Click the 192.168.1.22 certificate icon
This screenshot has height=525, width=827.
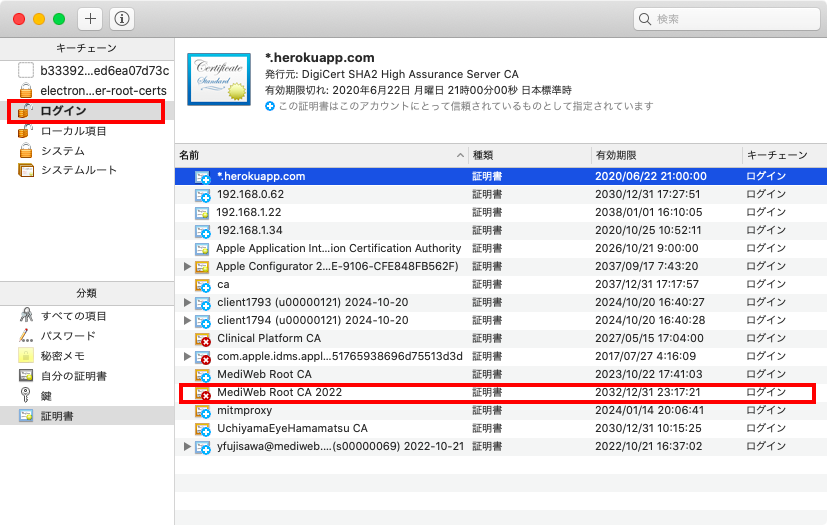tap(202, 213)
